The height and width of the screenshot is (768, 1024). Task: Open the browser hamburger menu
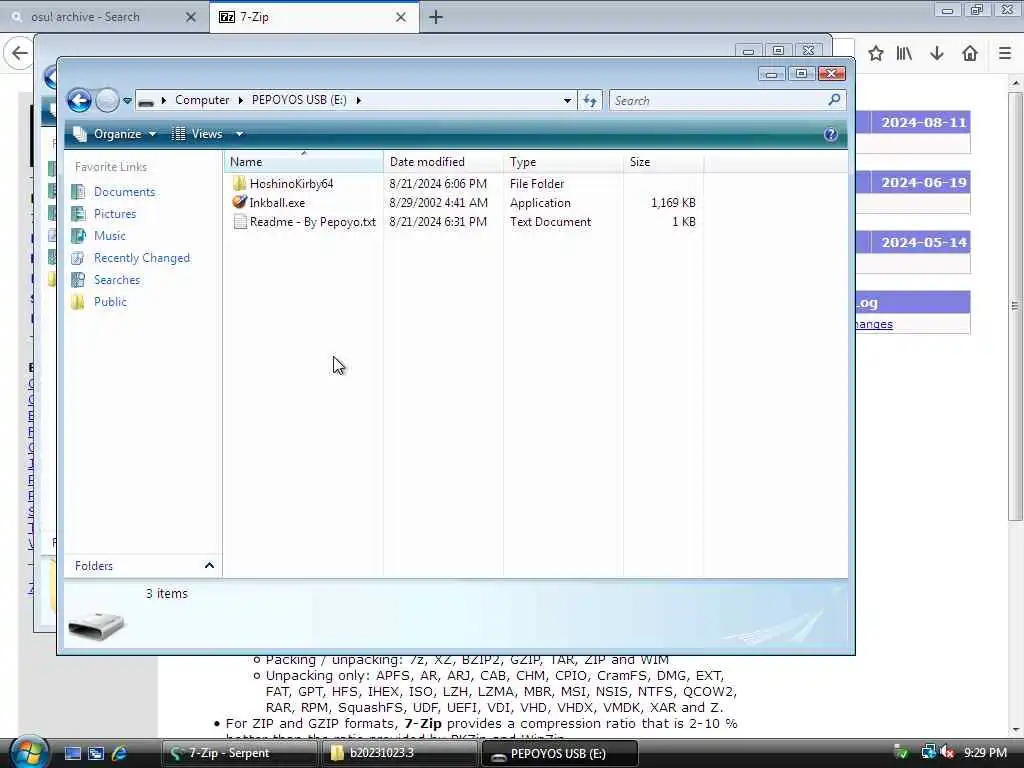(x=1005, y=54)
